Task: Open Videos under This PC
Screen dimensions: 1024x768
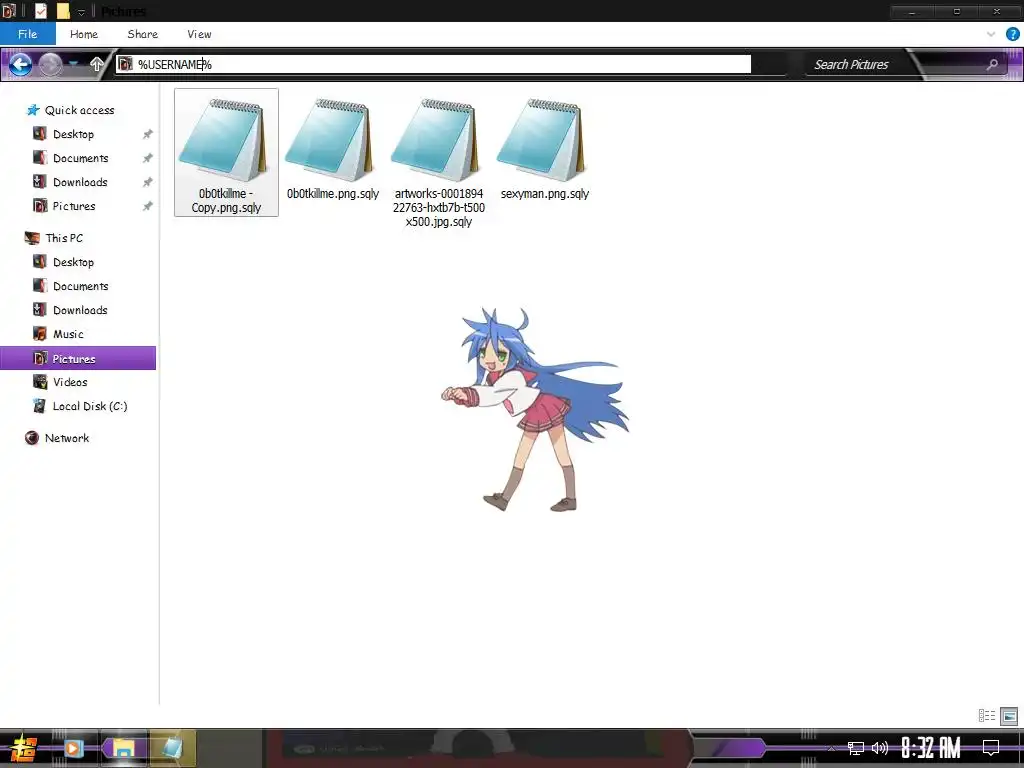Action: pyautogui.click(x=61, y=382)
